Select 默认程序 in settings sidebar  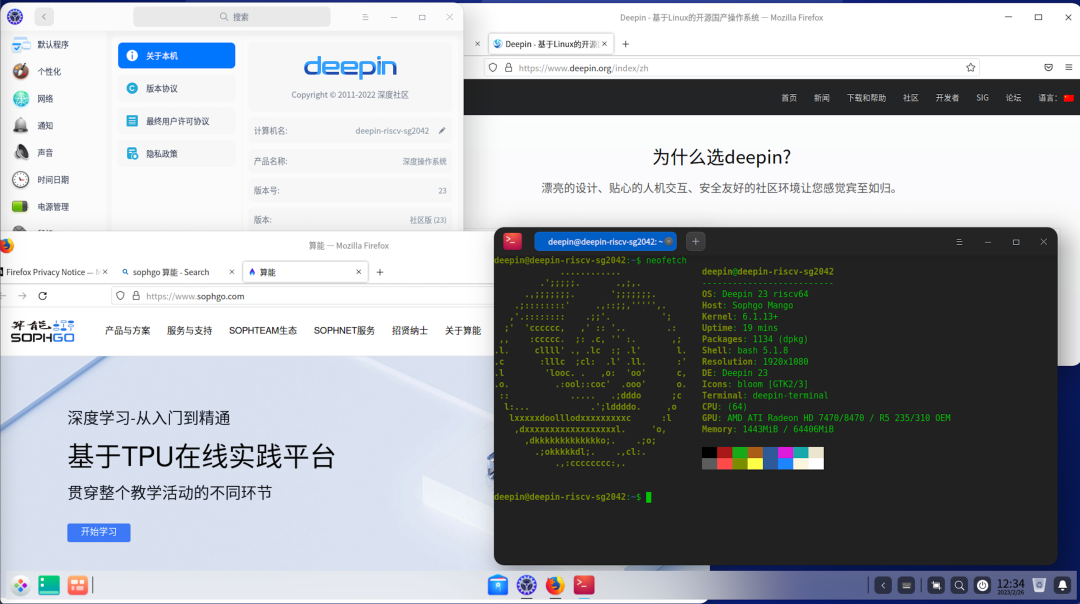click(x=54, y=45)
